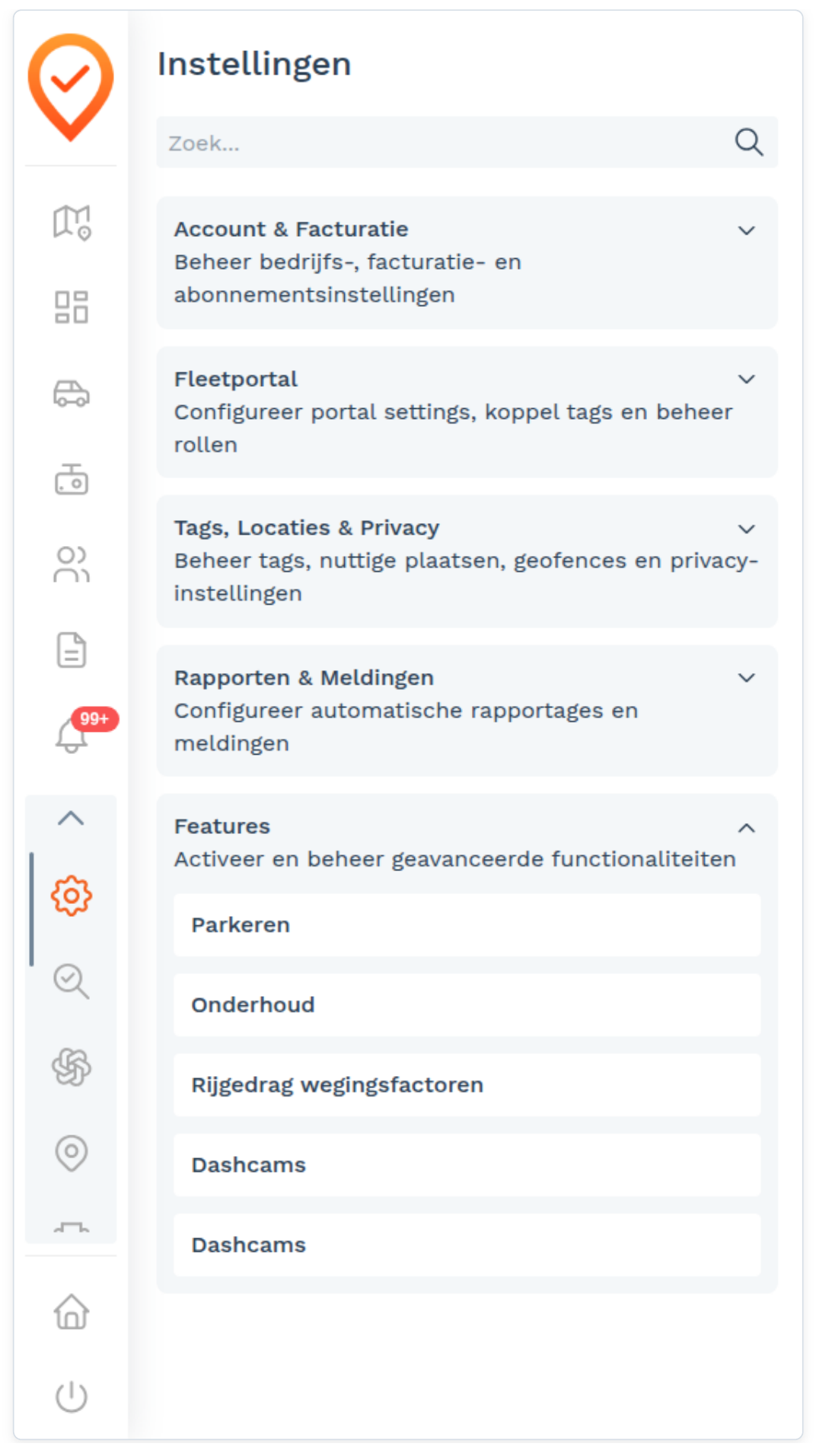Click 'Configureer automatische rapportages en meldingen' description
Screen dimensions: 816x1456
(406, 726)
